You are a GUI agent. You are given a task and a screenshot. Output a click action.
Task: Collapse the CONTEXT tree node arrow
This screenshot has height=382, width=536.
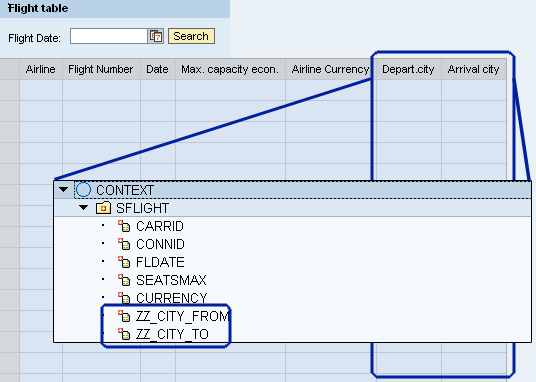point(63,189)
